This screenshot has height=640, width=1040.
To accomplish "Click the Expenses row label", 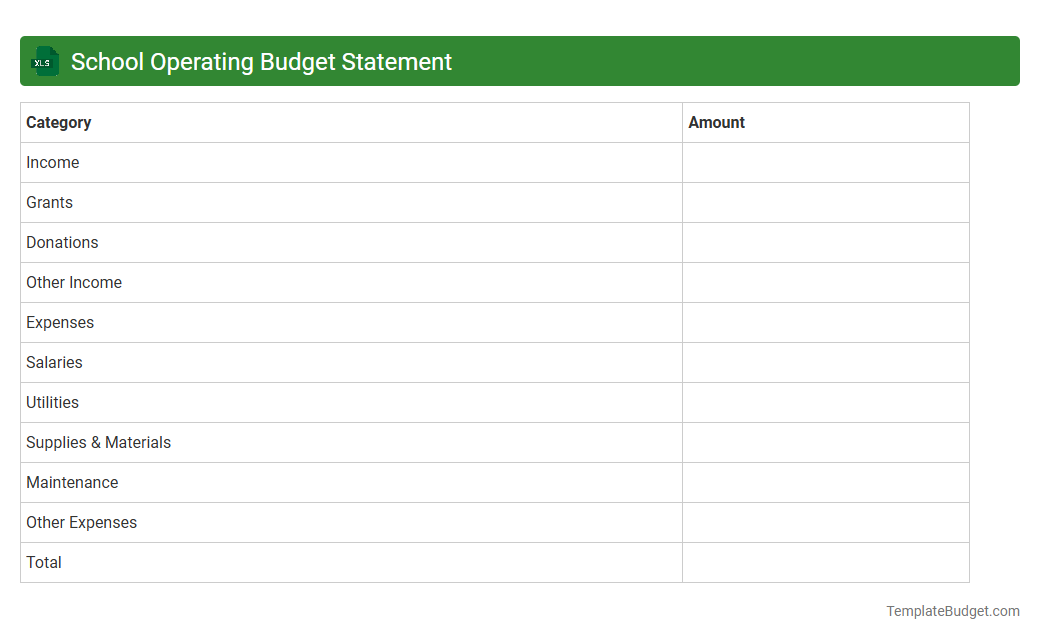I will (x=60, y=322).
